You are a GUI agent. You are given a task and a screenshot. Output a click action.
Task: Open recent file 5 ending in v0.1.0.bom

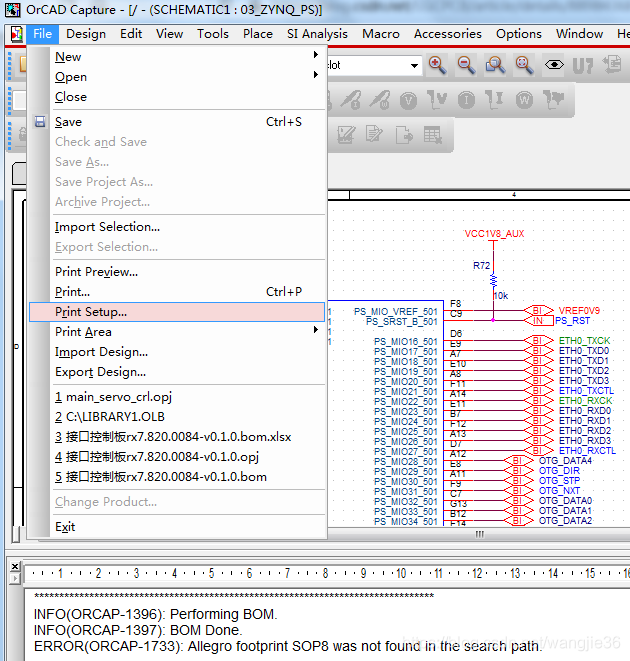pos(177,477)
